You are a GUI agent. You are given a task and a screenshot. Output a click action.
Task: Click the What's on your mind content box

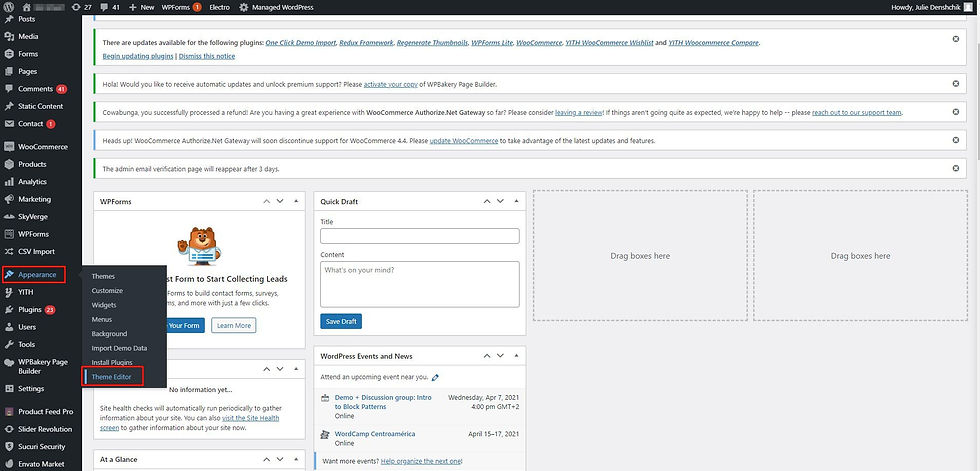coord(419,284)
